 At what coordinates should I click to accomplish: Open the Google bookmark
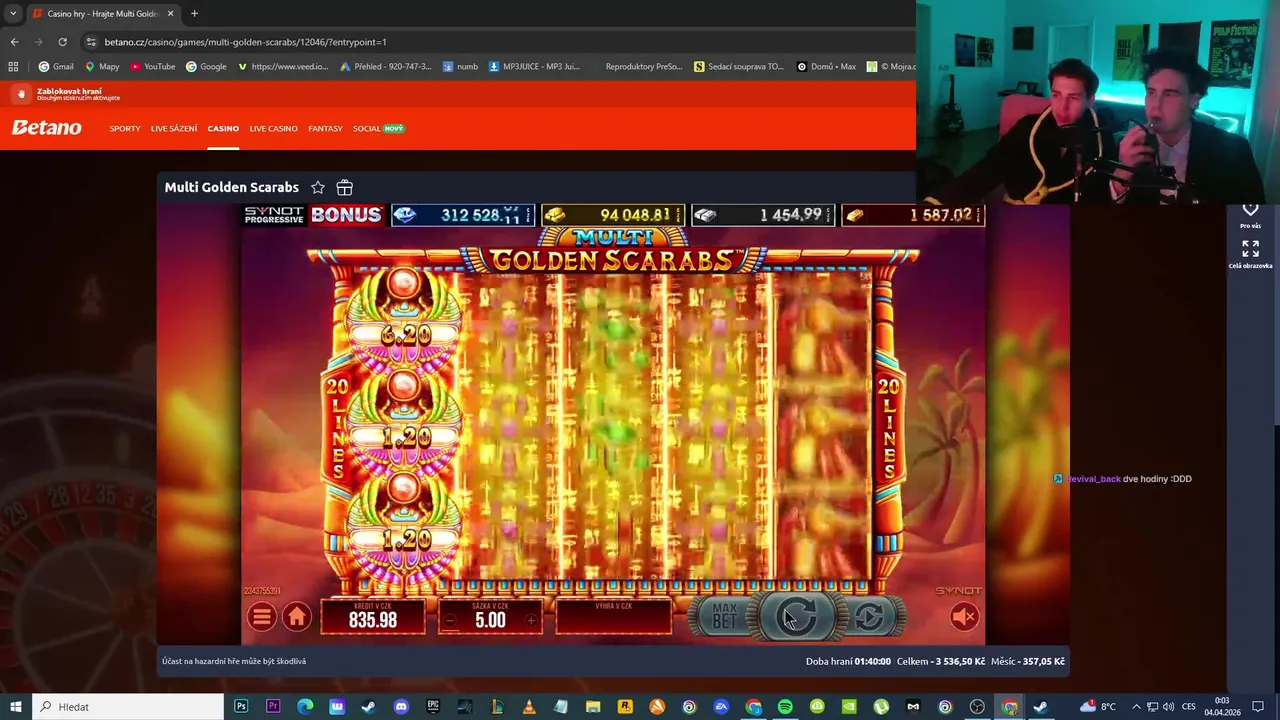206,66
